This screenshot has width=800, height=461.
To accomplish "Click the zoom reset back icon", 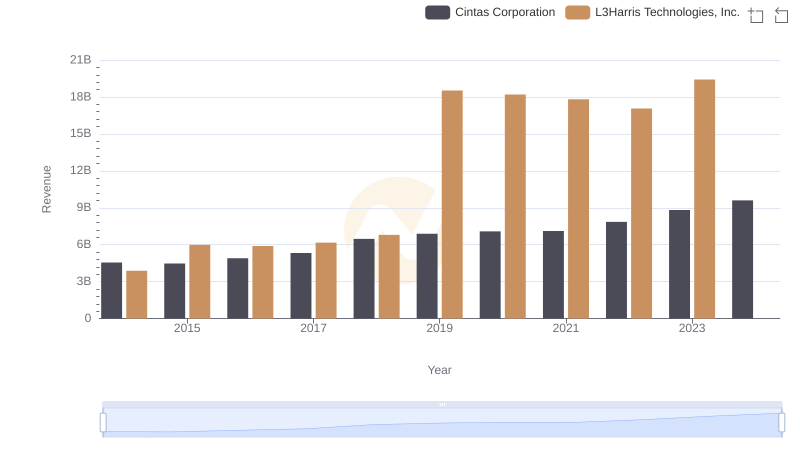I will [781, 15].
